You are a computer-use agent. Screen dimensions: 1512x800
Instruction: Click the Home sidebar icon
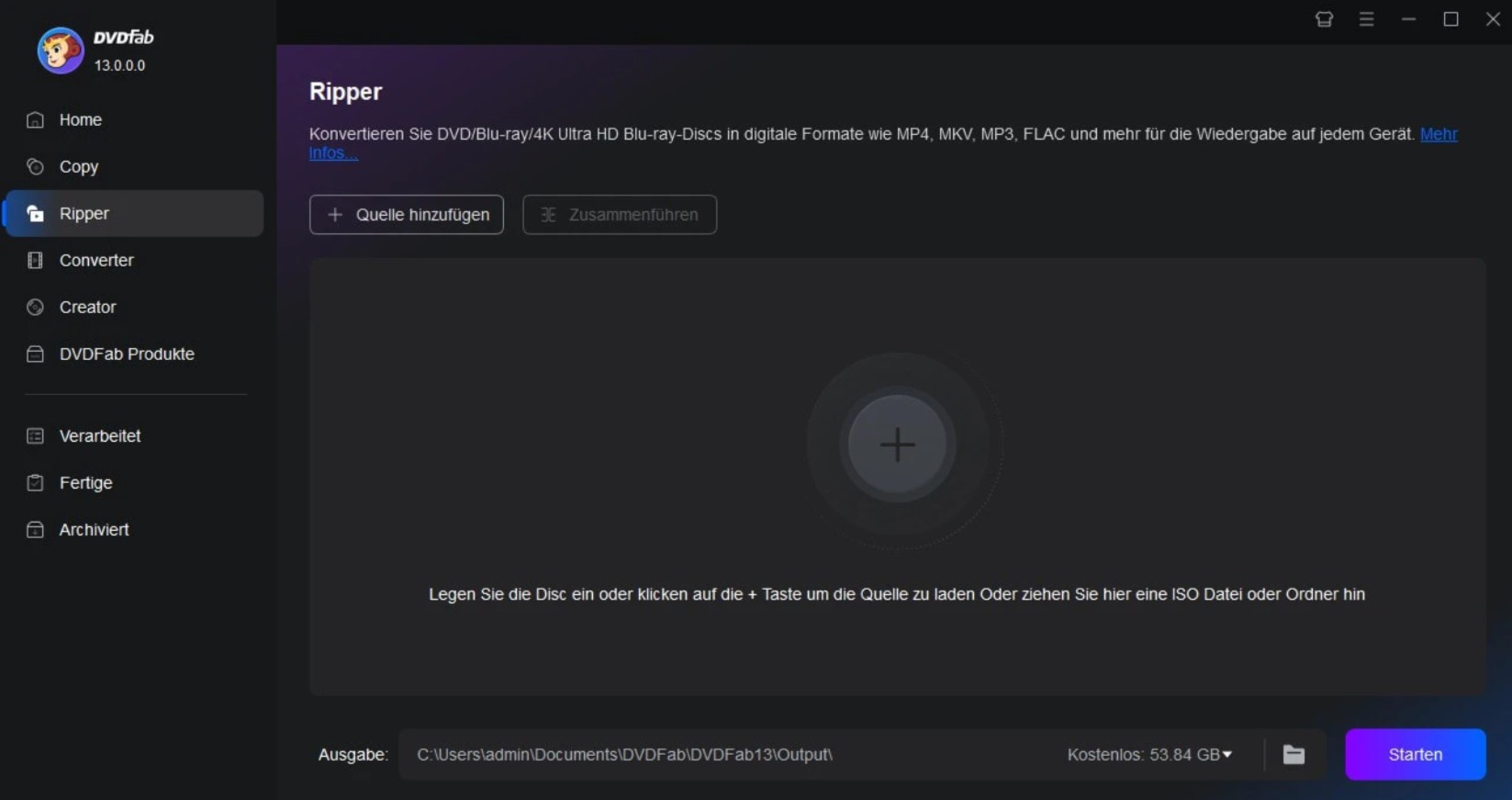point(35,119)
